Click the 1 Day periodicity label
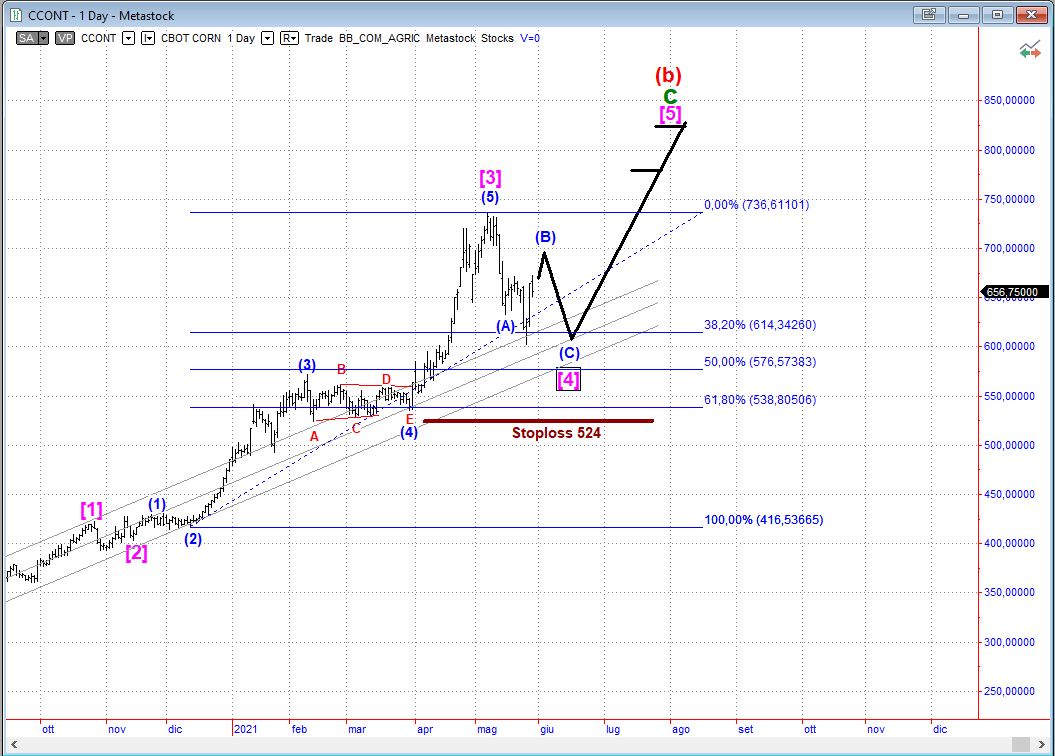The image size is (1055, 756). 241,38
